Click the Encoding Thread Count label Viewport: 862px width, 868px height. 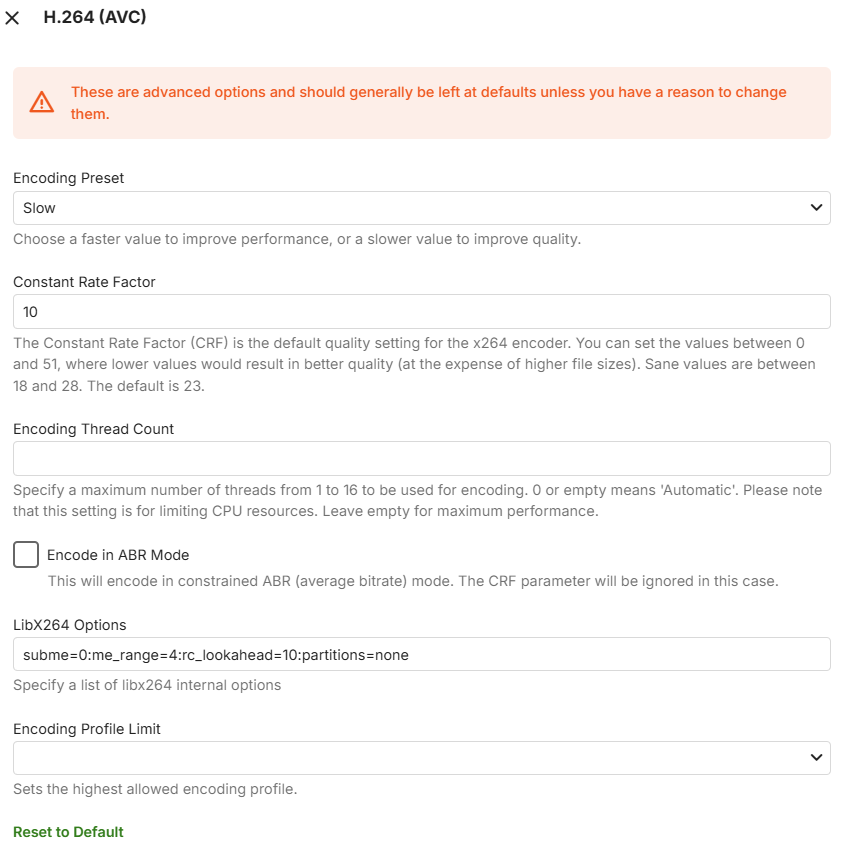tap(93, 429)
